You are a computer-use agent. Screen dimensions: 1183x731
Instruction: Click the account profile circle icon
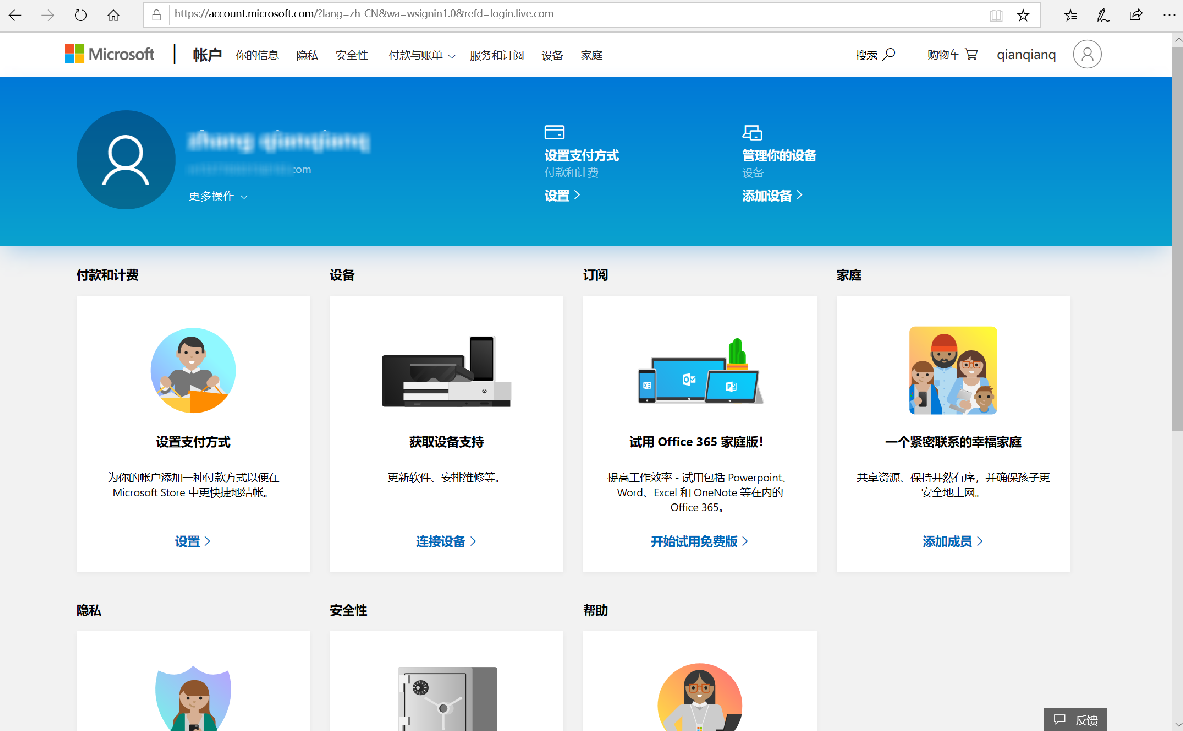pos(1087,55)
